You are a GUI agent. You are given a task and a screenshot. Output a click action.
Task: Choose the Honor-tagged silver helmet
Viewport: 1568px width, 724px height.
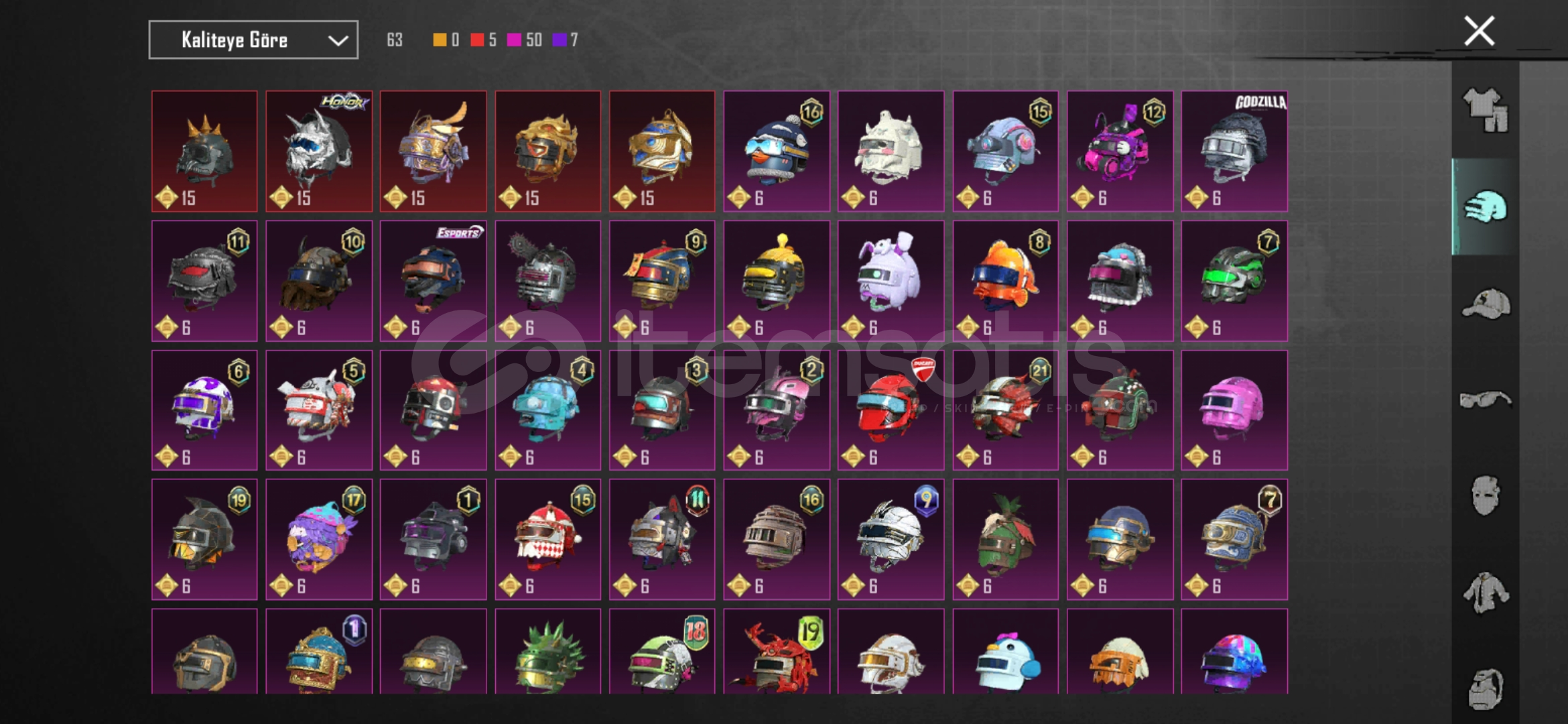tap(319, 152)
